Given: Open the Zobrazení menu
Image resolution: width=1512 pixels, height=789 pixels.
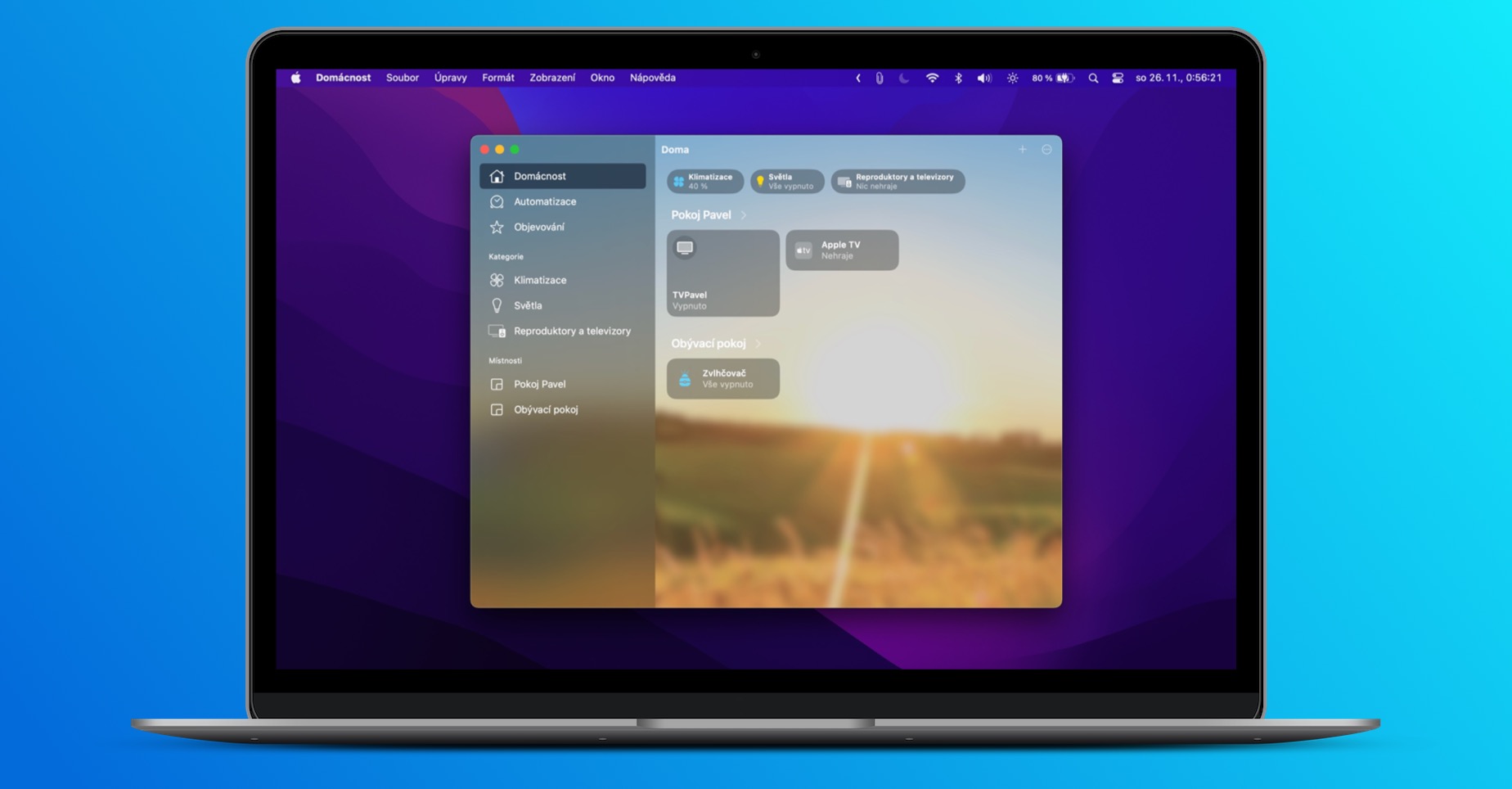Looking at the screenshot, I should coord(552,78).
